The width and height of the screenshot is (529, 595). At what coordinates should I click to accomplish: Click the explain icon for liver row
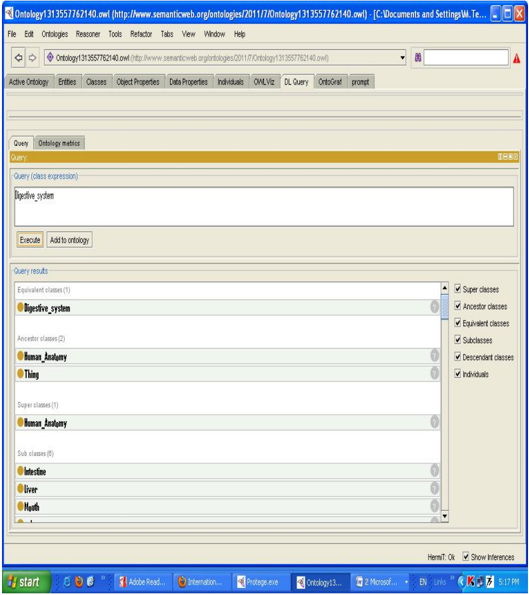435,488
